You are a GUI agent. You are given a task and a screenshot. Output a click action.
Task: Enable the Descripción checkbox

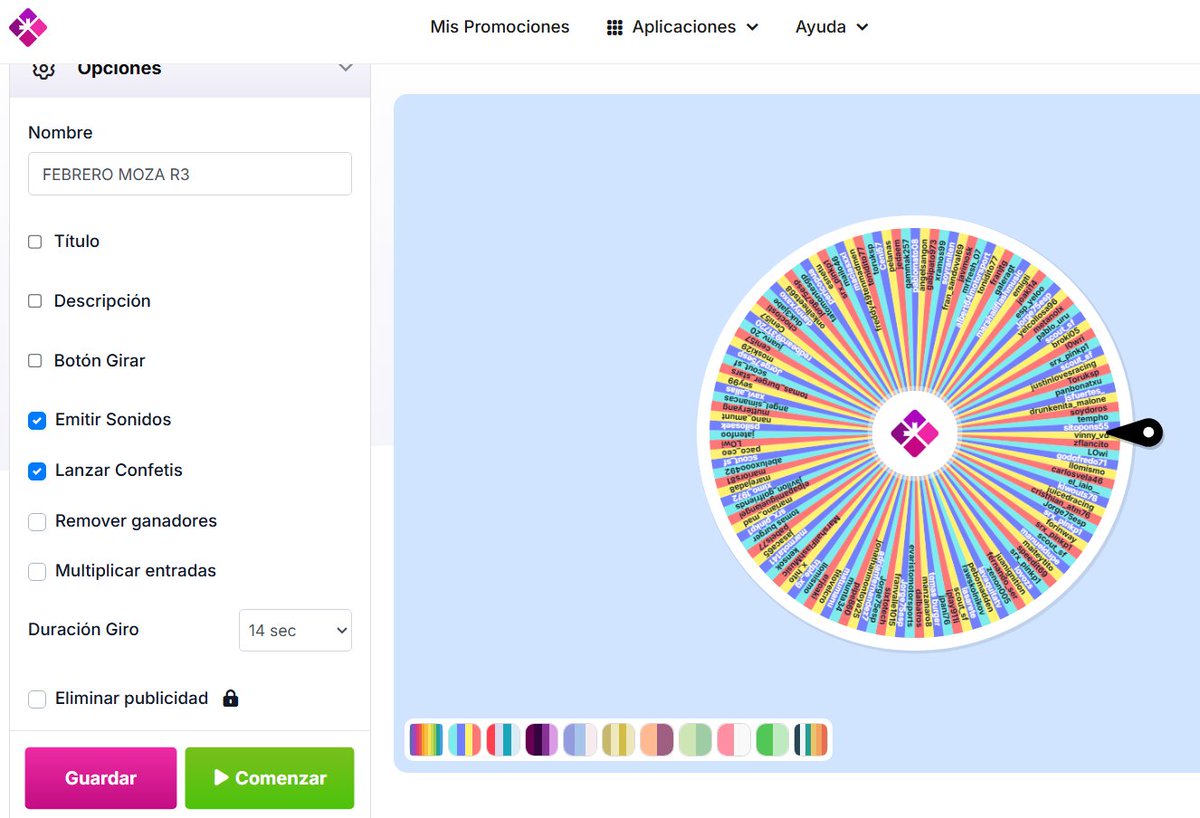click(35, 301)
